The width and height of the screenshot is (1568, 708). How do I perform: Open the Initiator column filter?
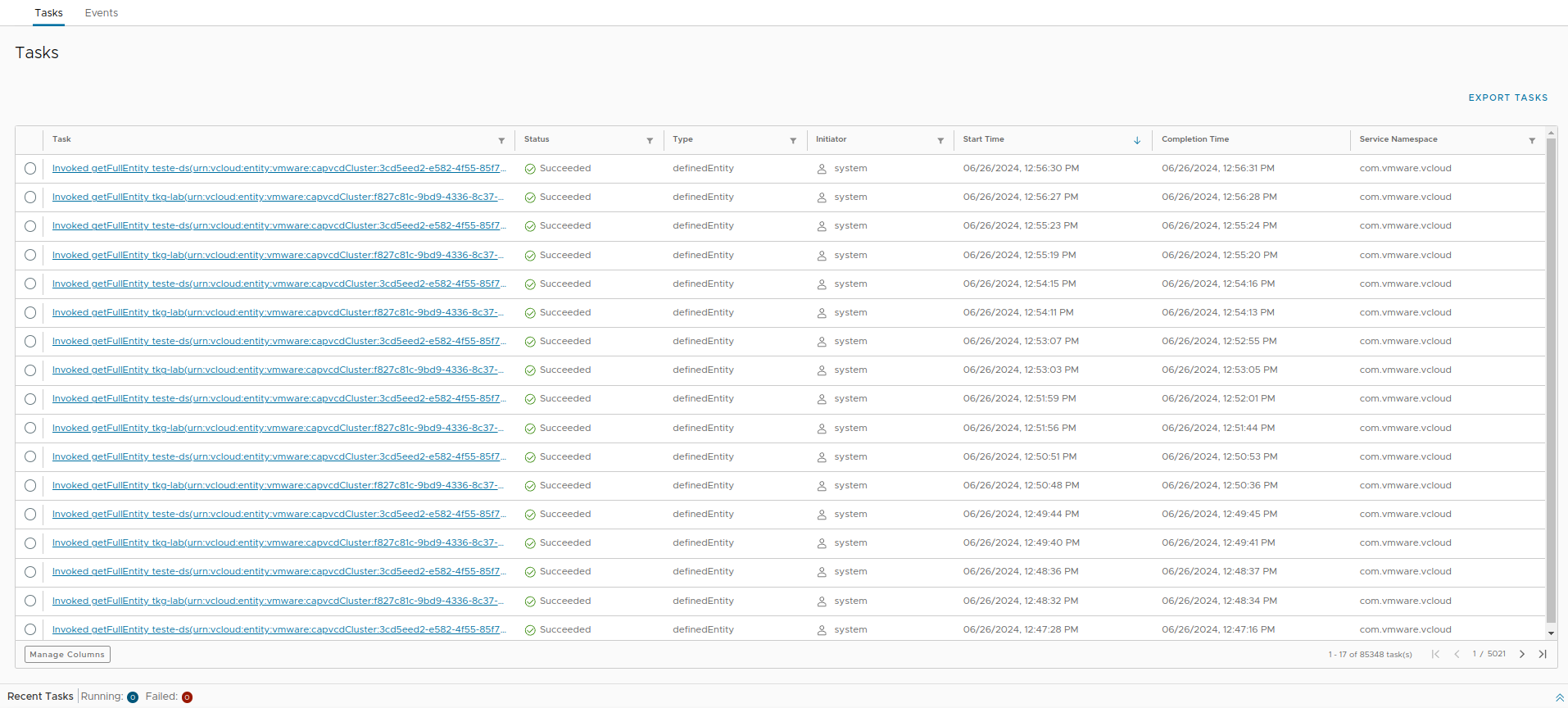pos(940,141)
